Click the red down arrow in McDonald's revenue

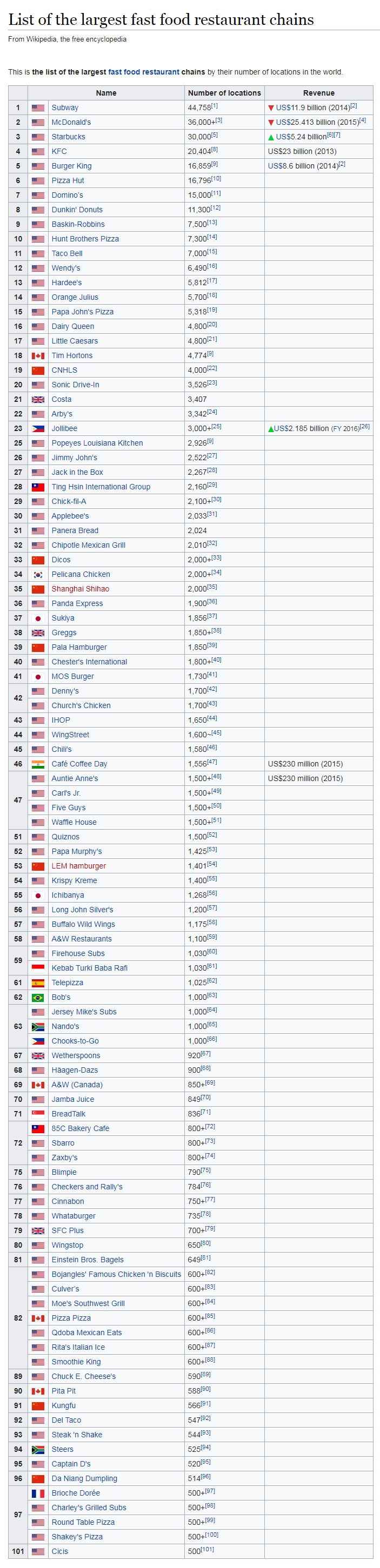271,123
